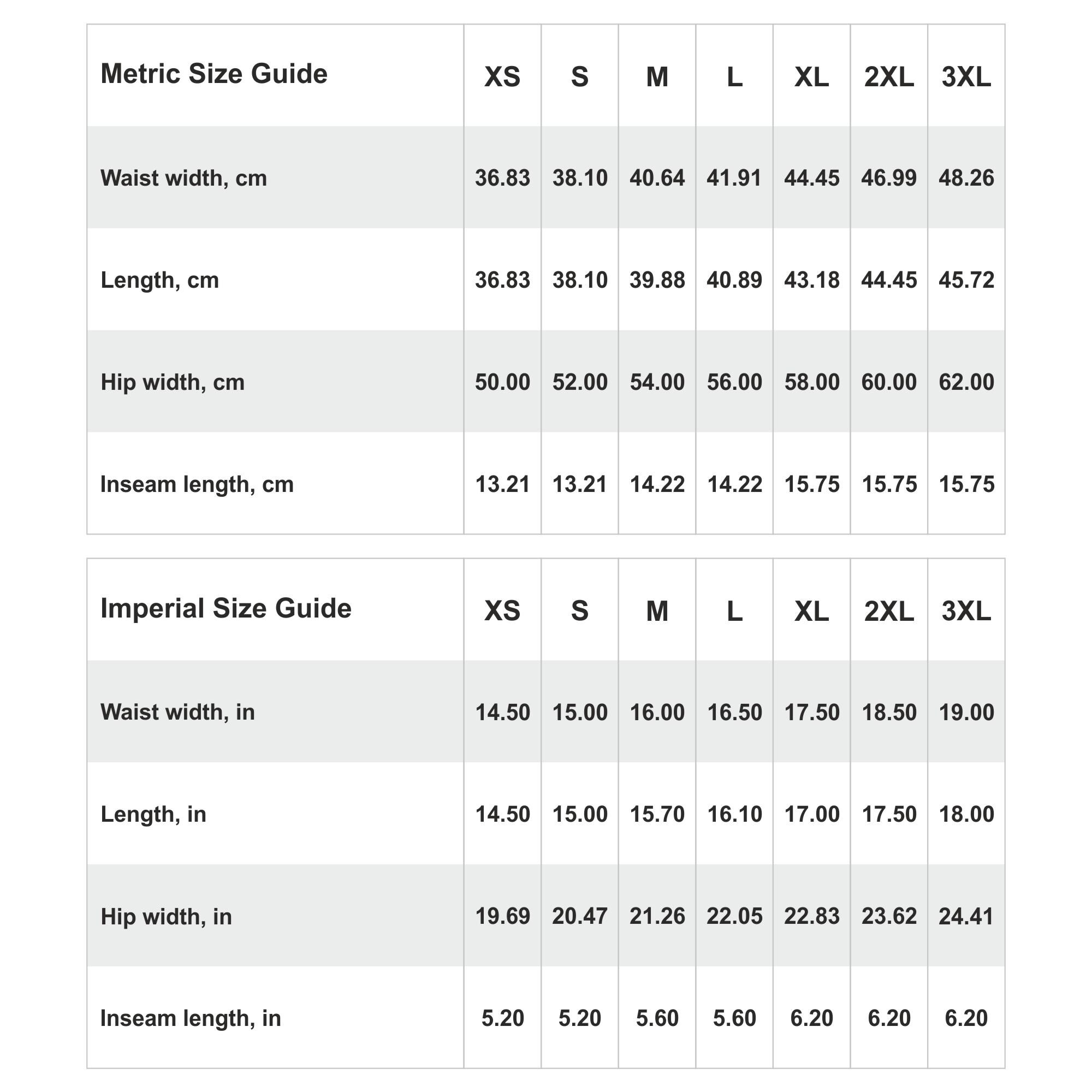1092x1092 pixels.
Task: Click the Inseam length, cm row label
Action: coord(197,484)
